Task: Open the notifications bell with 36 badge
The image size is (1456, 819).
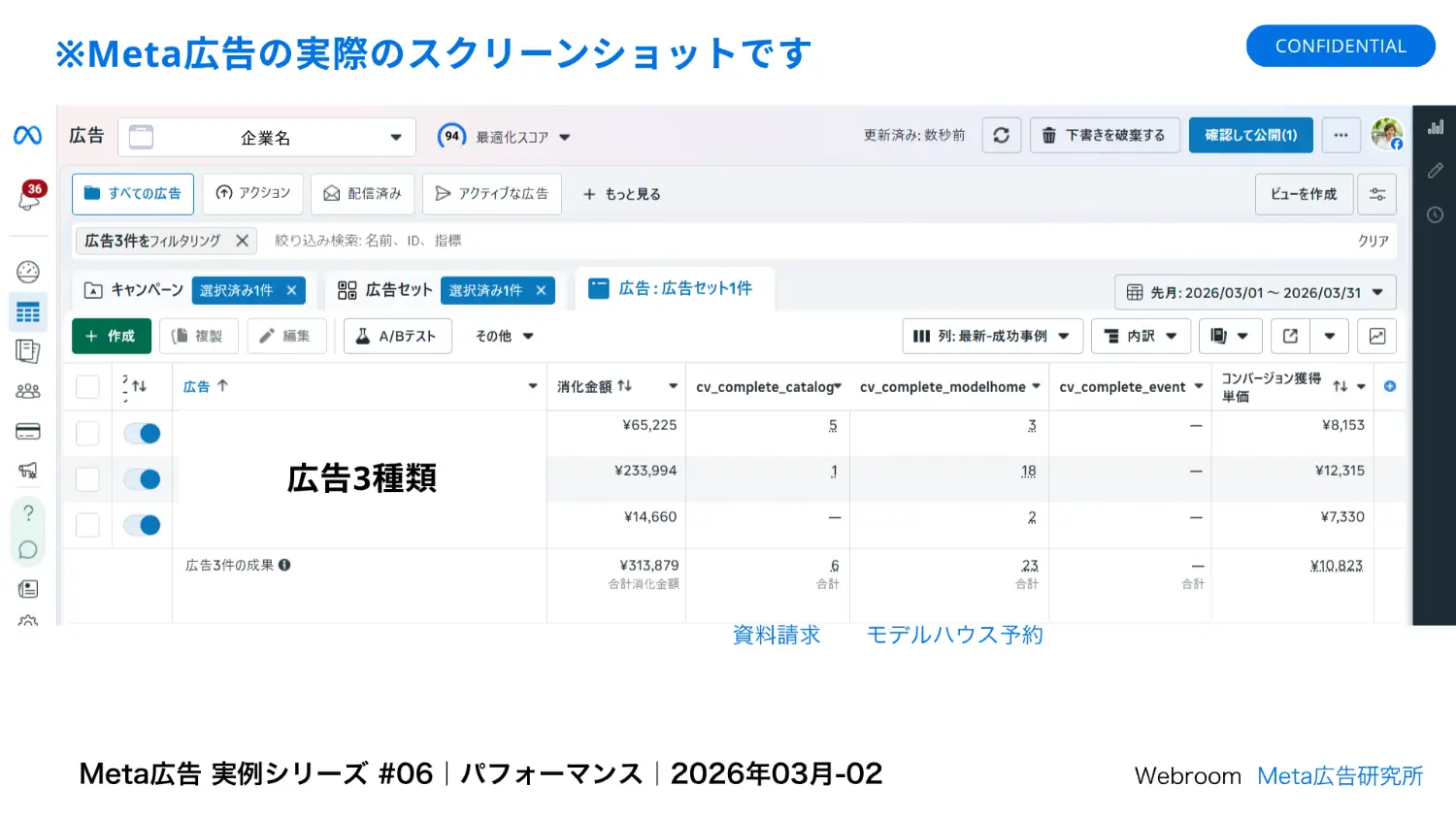Action: tap(29, 197)
